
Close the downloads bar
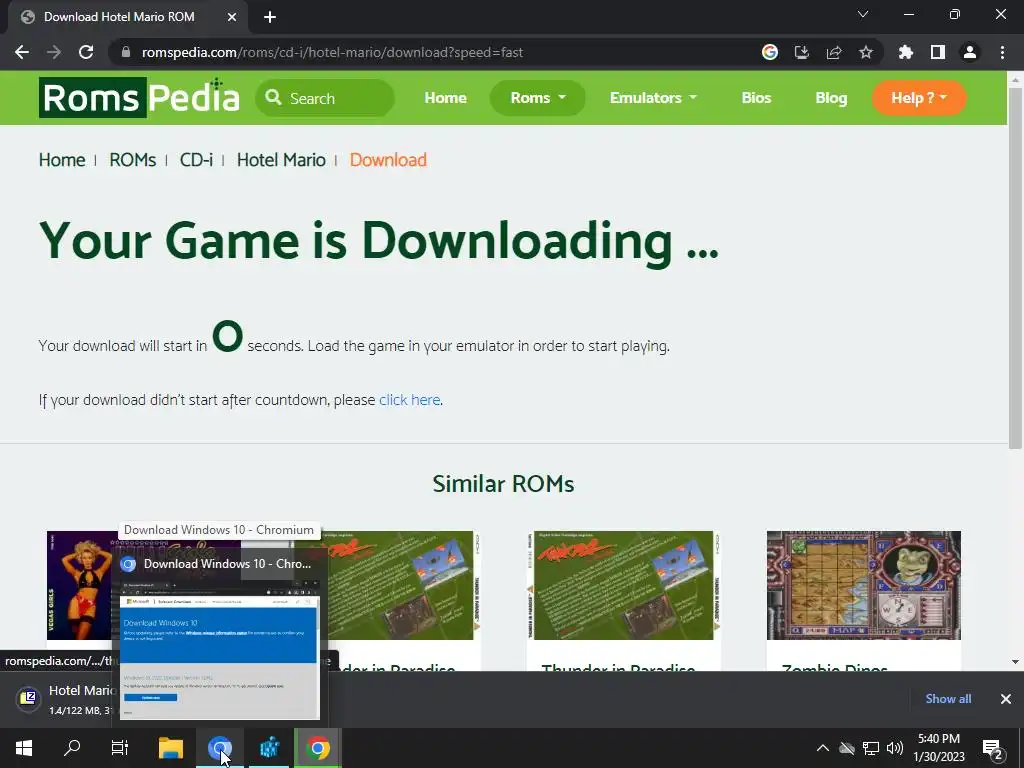pos(1006,699)
